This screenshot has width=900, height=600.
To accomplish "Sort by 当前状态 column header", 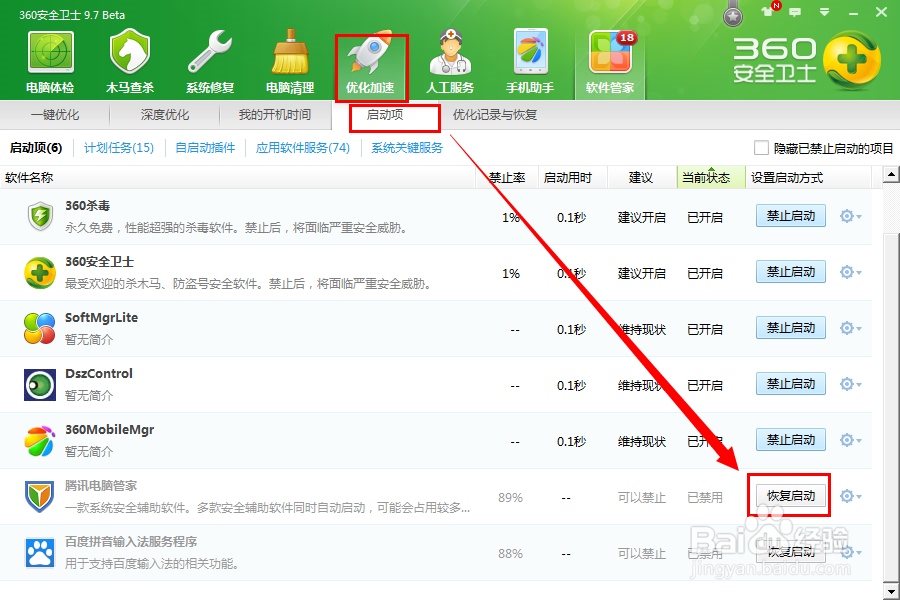I will (711, 177).
